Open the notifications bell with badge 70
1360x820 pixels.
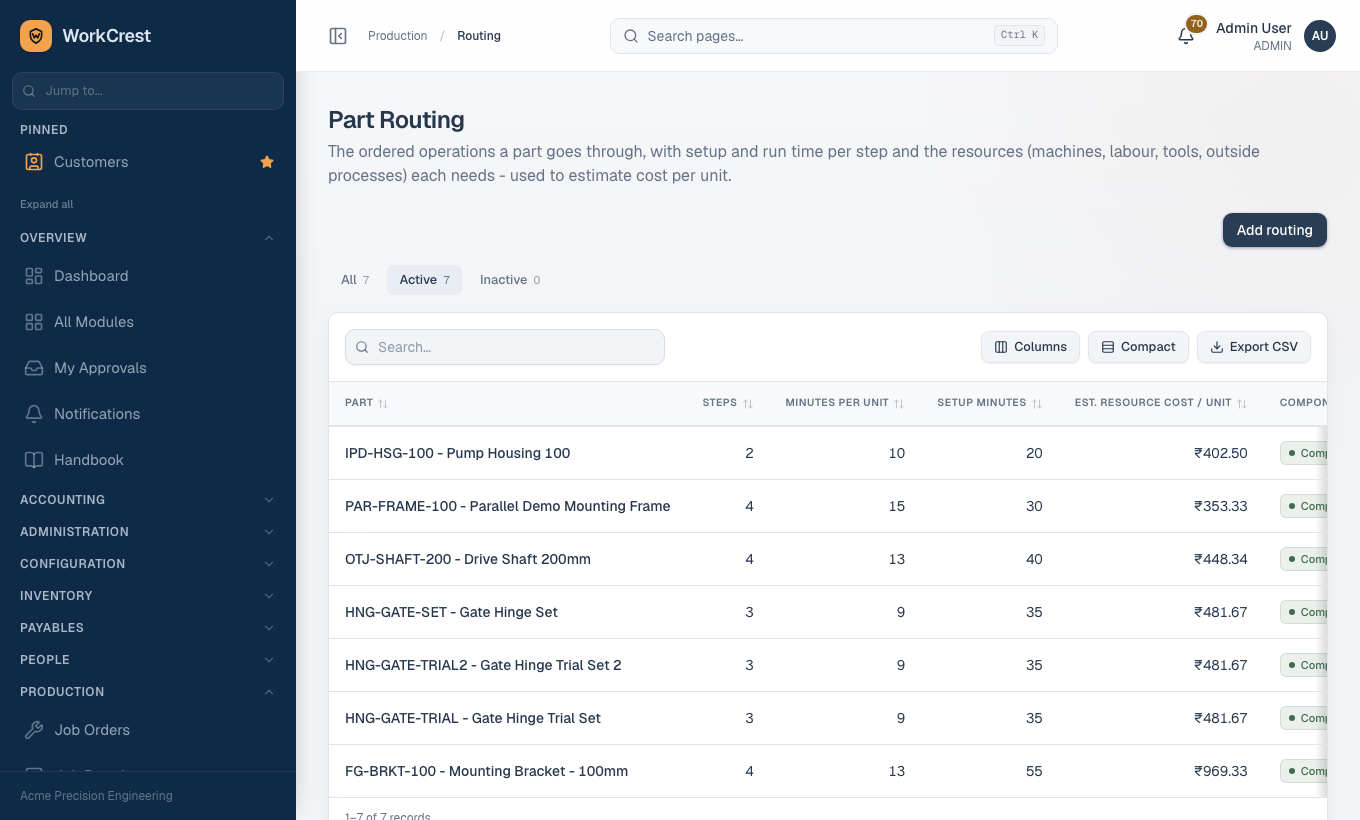click(x=1186, y=36)
